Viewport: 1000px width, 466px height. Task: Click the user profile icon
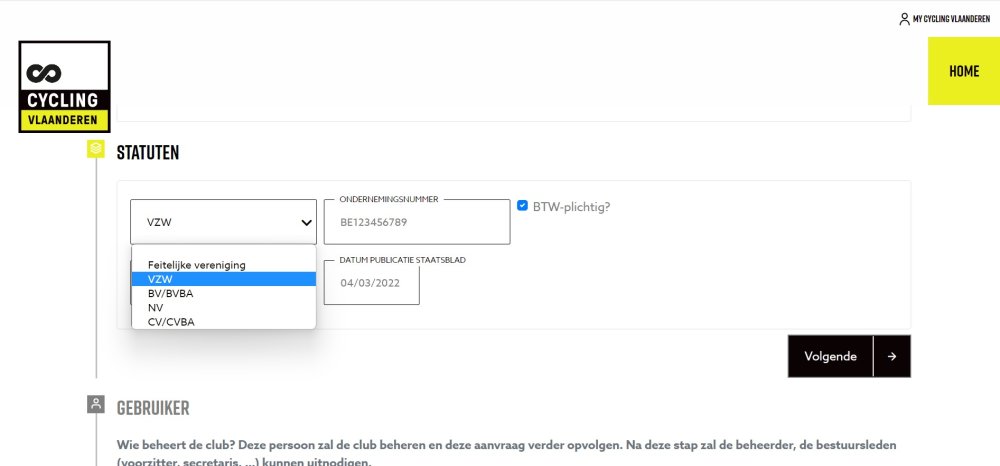tap(904, 18)
